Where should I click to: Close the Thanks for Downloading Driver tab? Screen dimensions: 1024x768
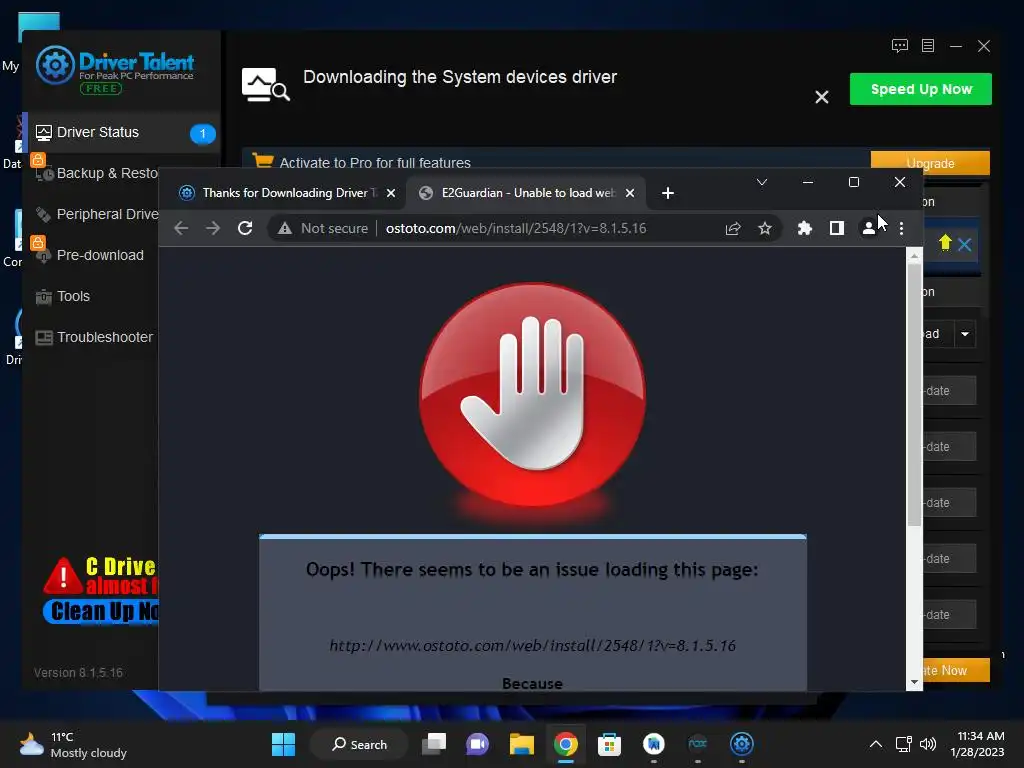391,193
